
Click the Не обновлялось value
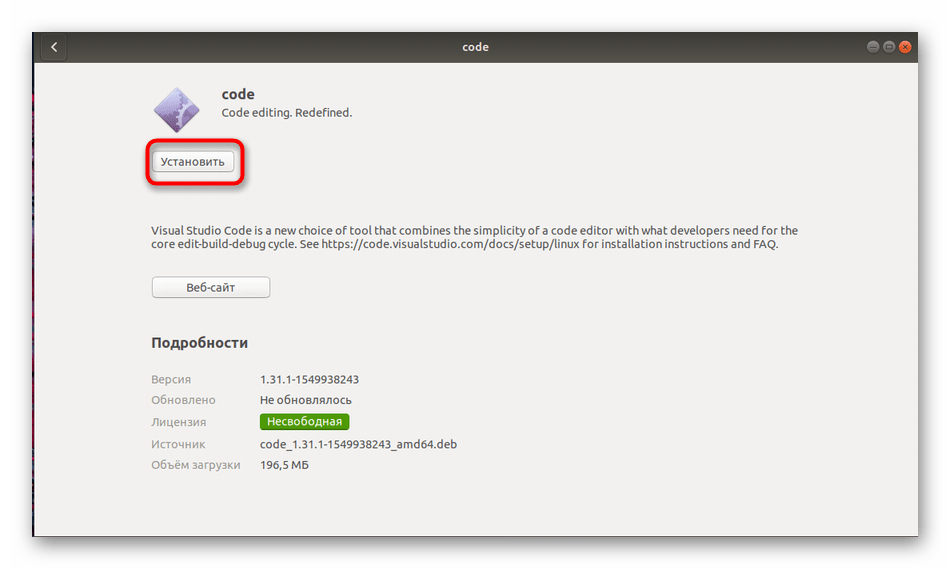[x=306, y=400]
